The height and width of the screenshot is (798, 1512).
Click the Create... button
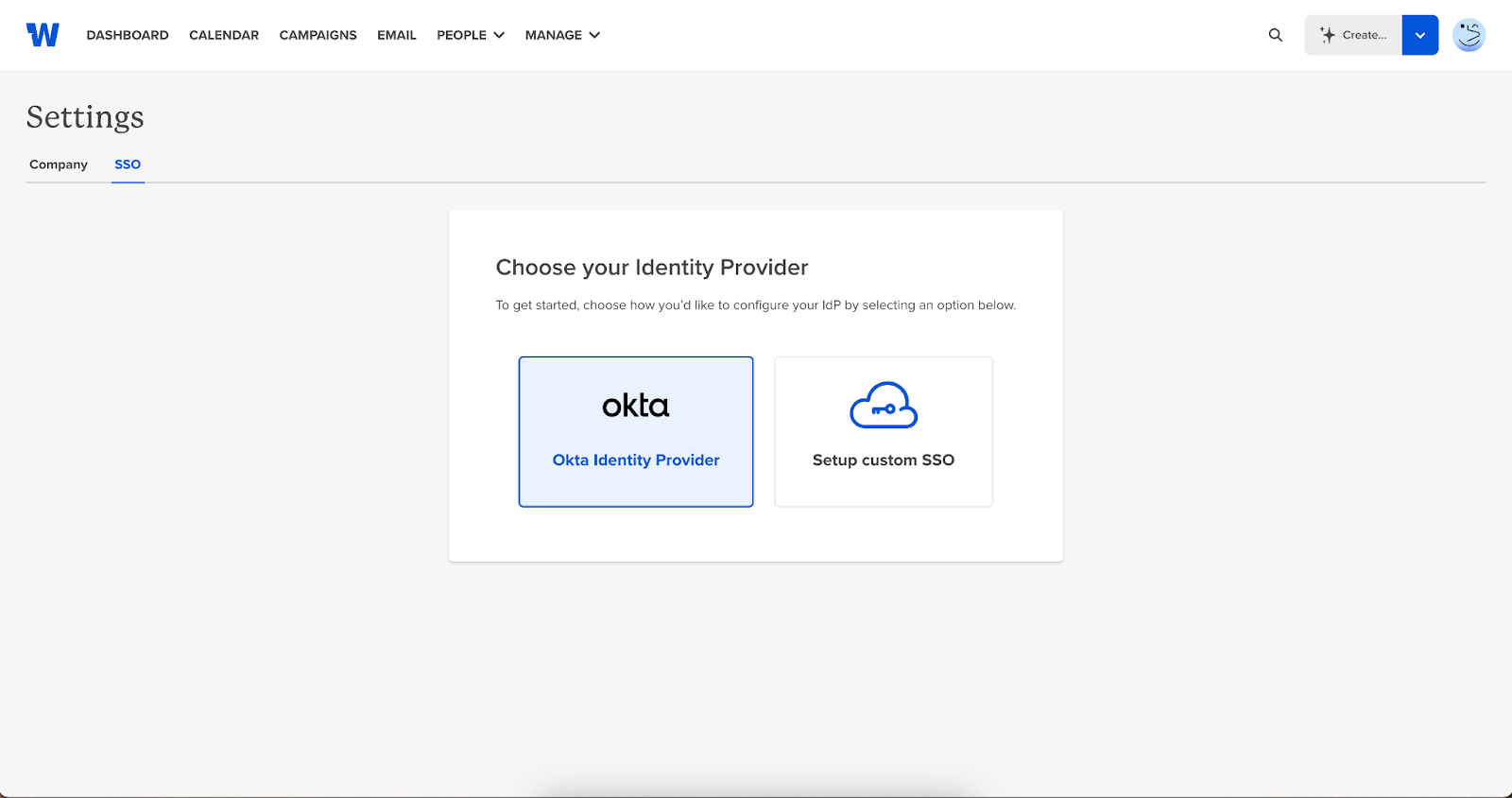coord(1353,35)
